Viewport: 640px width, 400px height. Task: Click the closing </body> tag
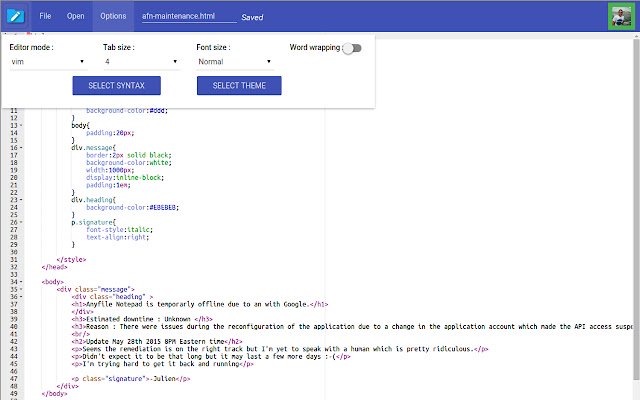[54, 394]
